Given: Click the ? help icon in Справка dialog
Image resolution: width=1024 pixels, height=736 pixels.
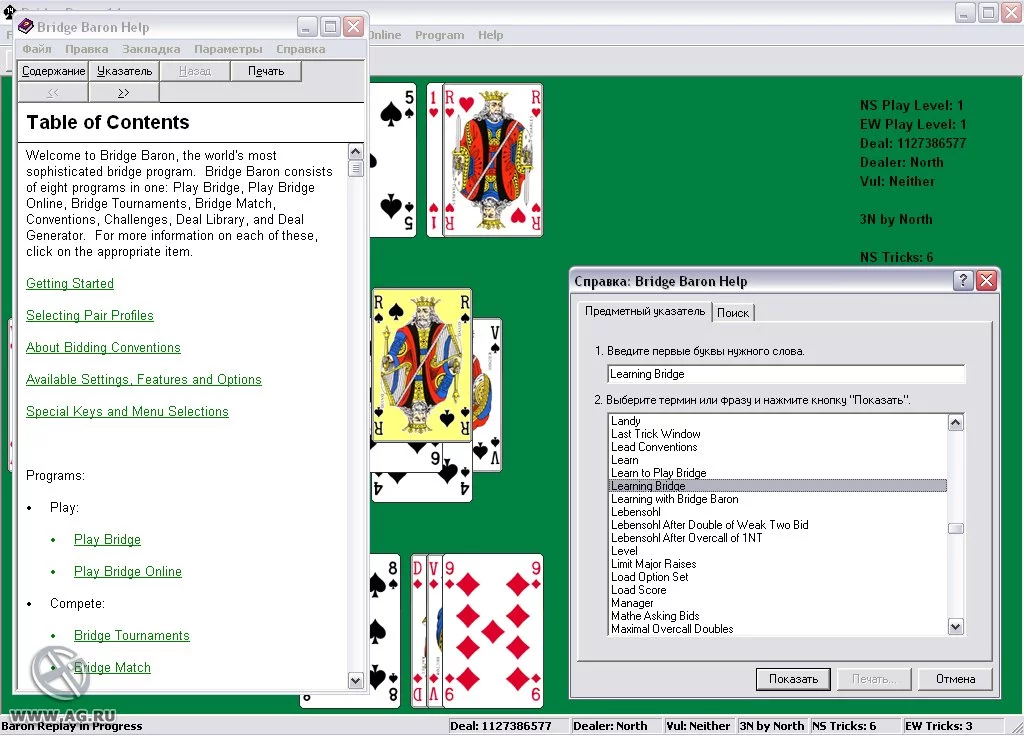Looking at the screenshot, I should click(x=963, y=281).
